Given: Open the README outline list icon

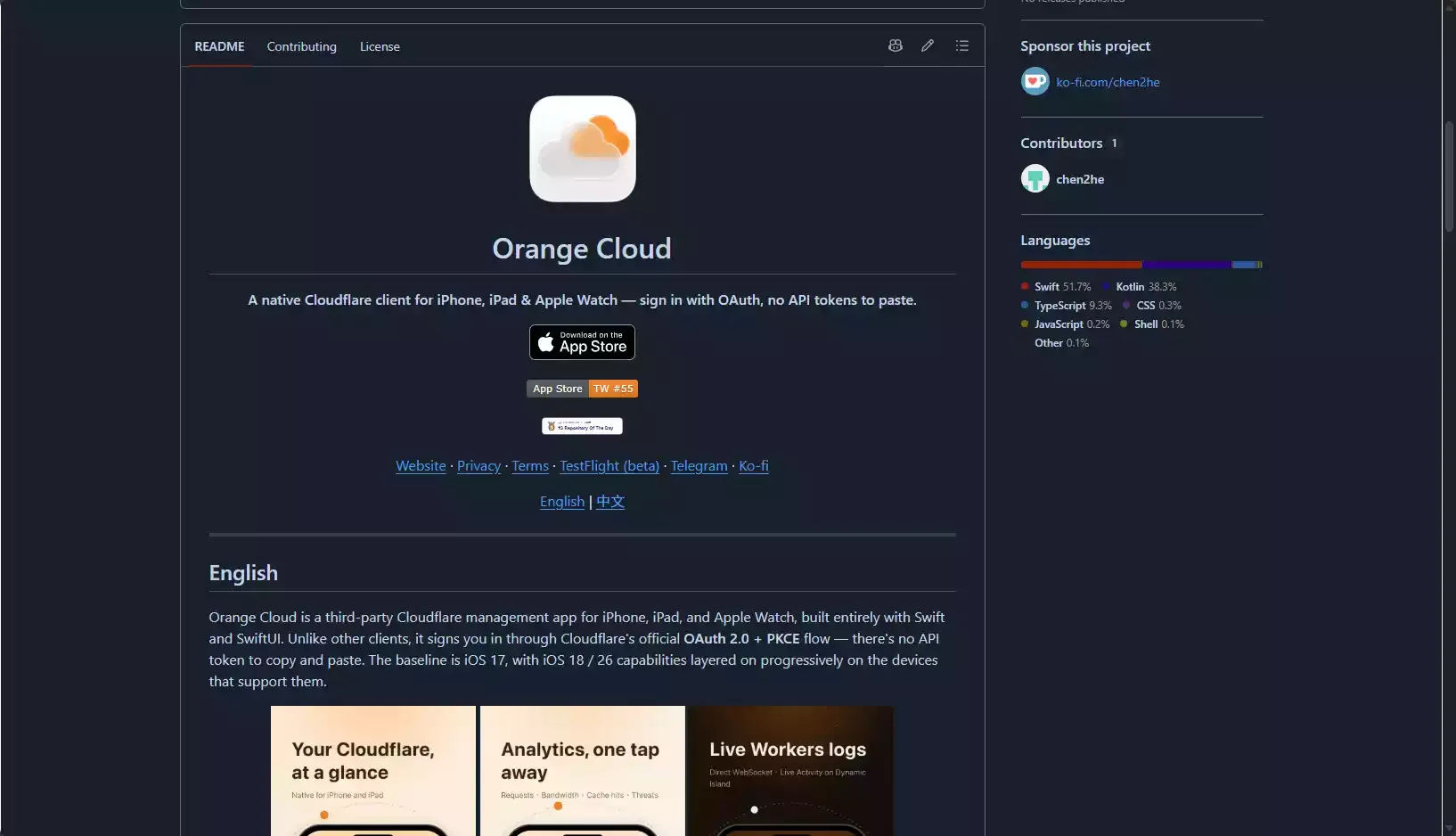Looking at the screenshot, I should [x=962, y=45].
